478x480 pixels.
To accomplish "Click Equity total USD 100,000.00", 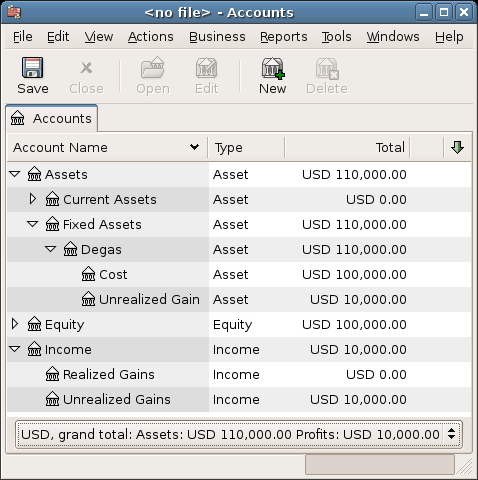I will pos(354,324).
